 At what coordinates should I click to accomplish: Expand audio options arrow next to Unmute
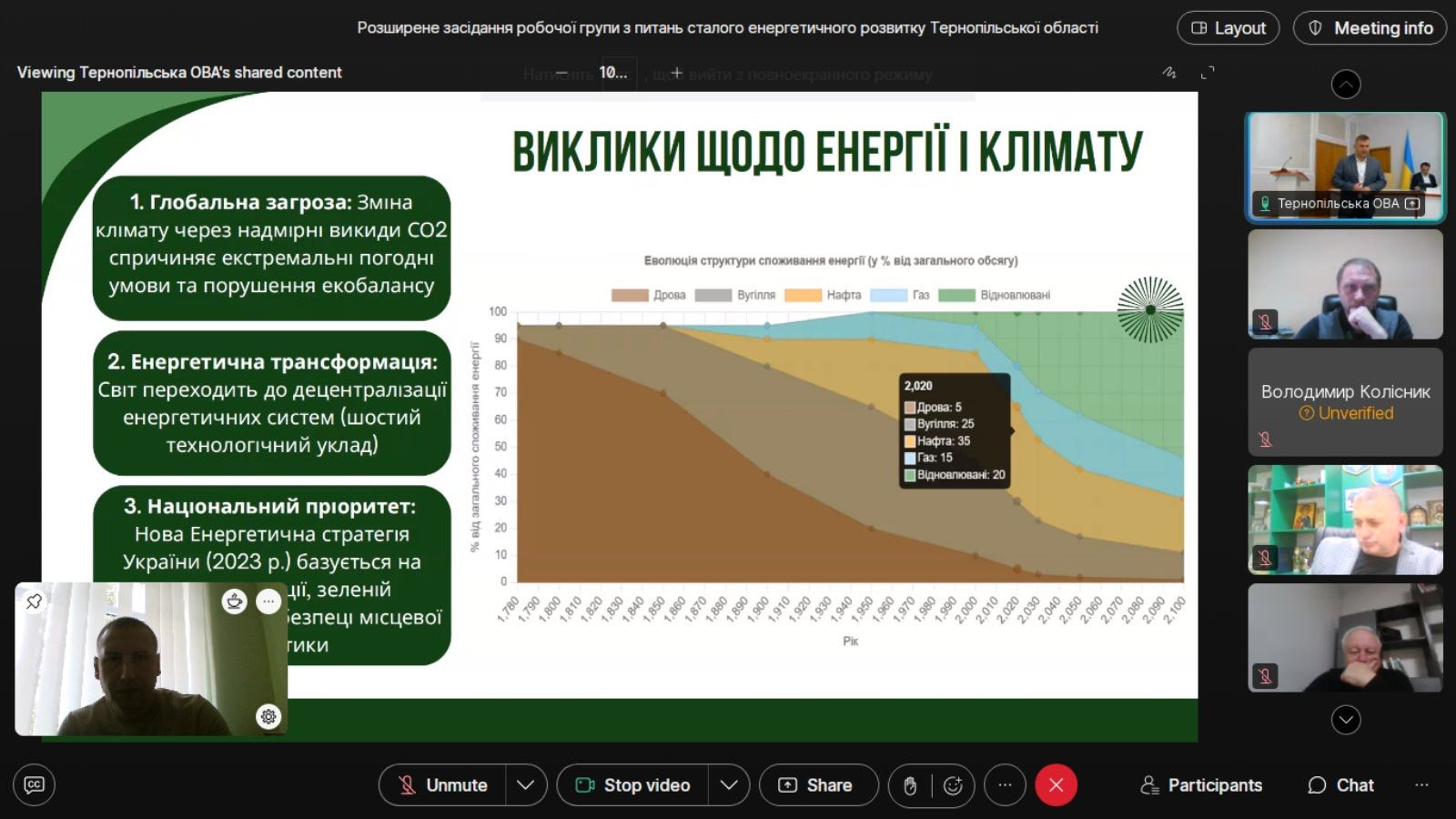point(526,785)
